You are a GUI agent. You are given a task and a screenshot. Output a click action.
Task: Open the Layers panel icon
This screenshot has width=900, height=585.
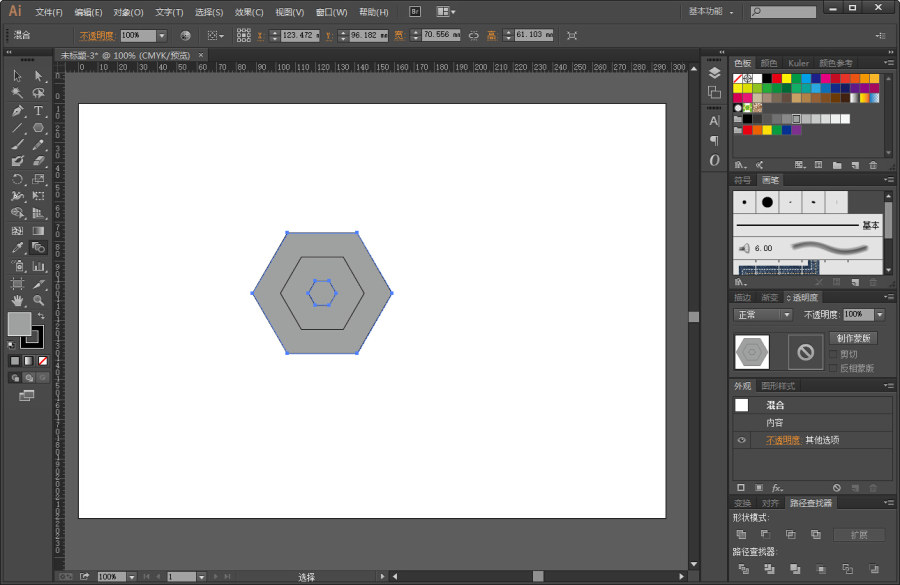pyautogui.click(x=714, y=73)
